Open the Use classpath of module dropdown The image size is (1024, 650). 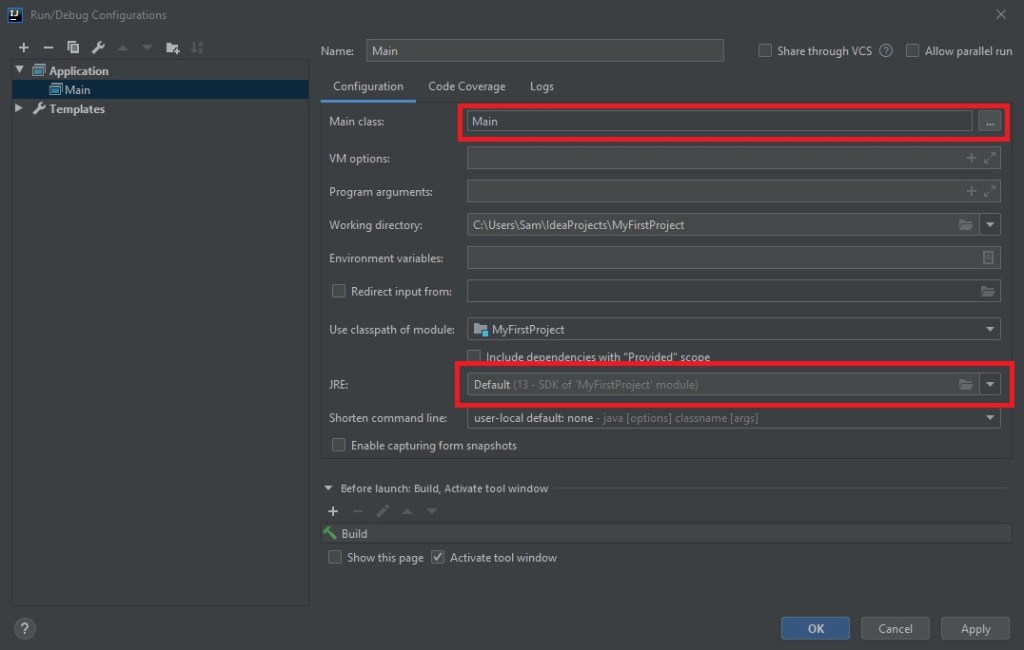[990, 329]
